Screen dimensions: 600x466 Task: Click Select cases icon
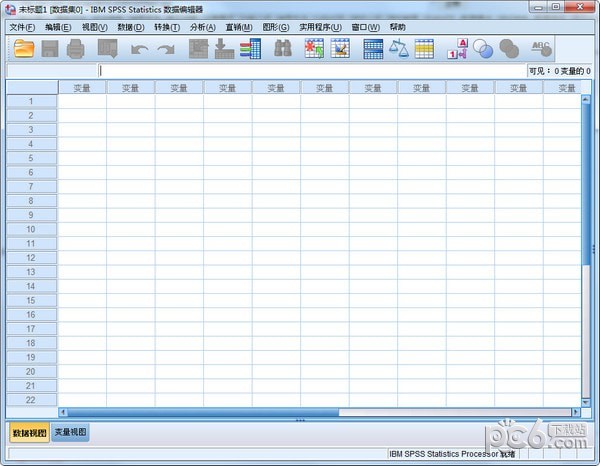click(x=424, y=49)
